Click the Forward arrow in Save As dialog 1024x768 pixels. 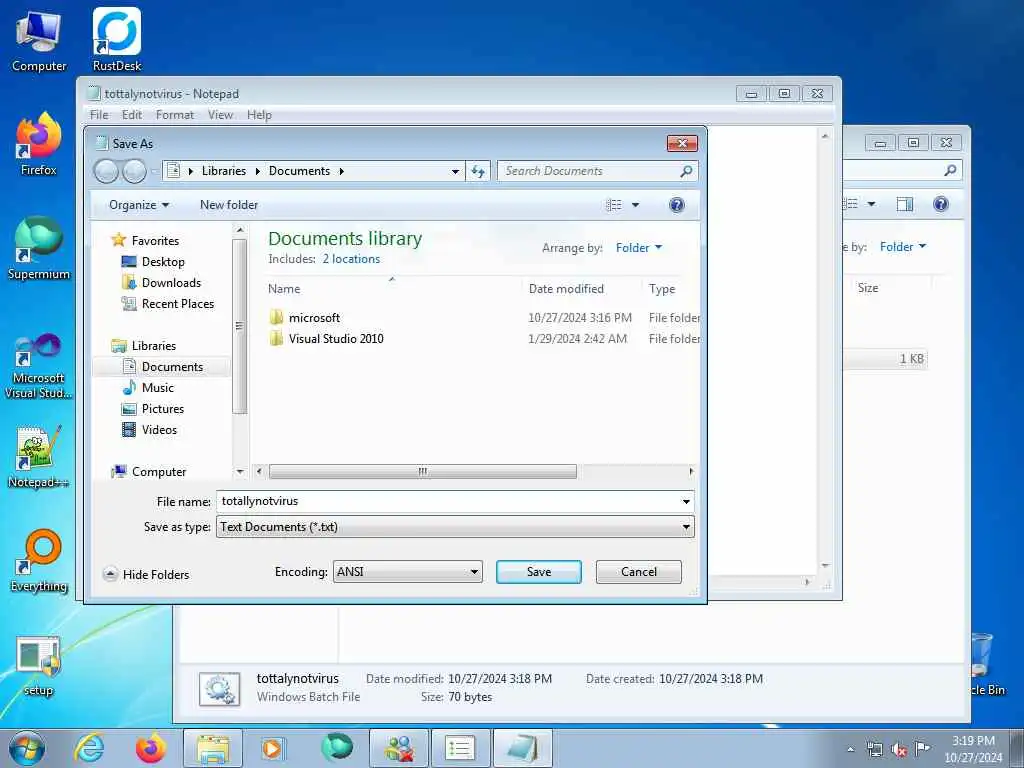(135, 172)
